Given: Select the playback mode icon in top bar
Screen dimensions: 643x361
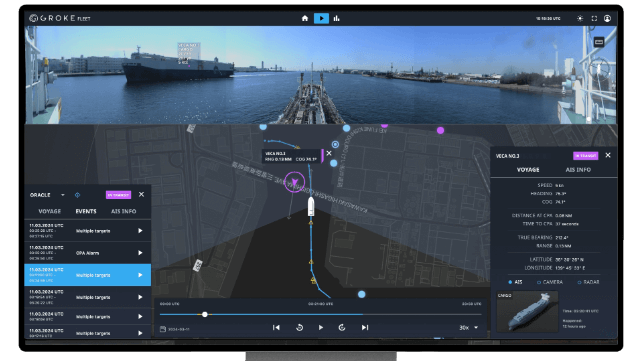Looking at the screenshot, I should tap(321, 18).
